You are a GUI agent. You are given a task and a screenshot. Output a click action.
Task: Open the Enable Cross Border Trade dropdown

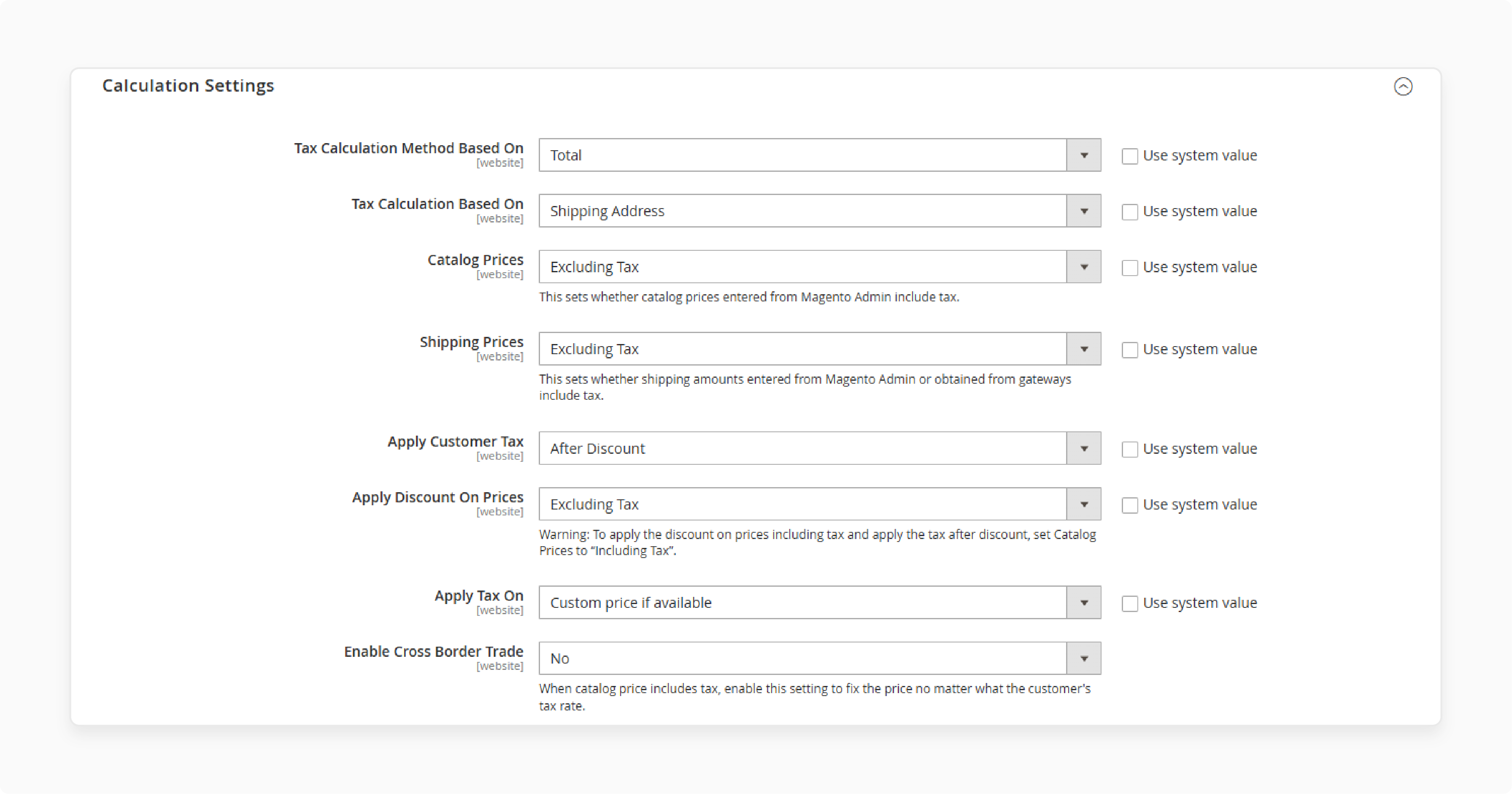click(x=819, y=659)
